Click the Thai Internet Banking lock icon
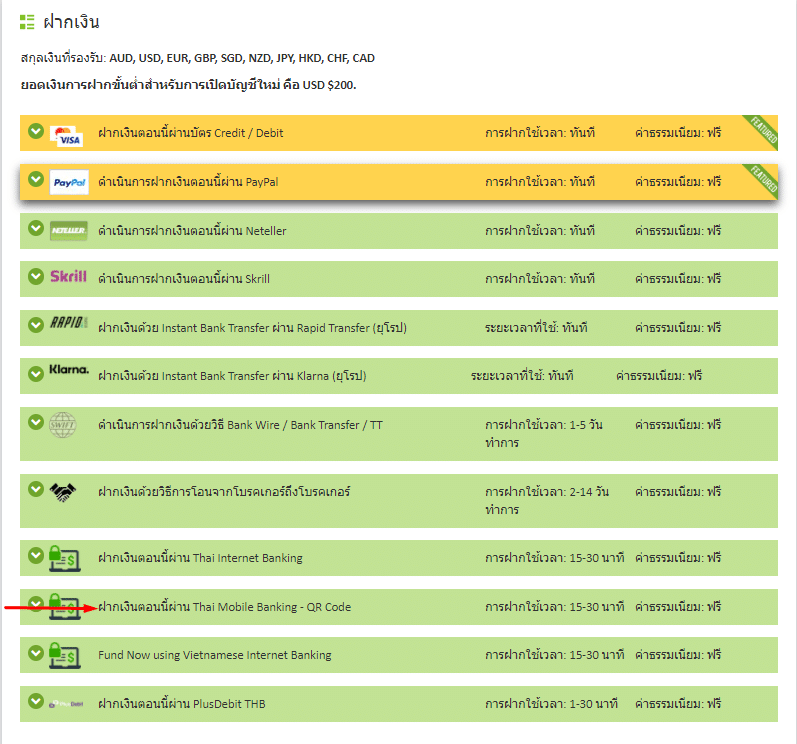797x744 pixels. 64,557
